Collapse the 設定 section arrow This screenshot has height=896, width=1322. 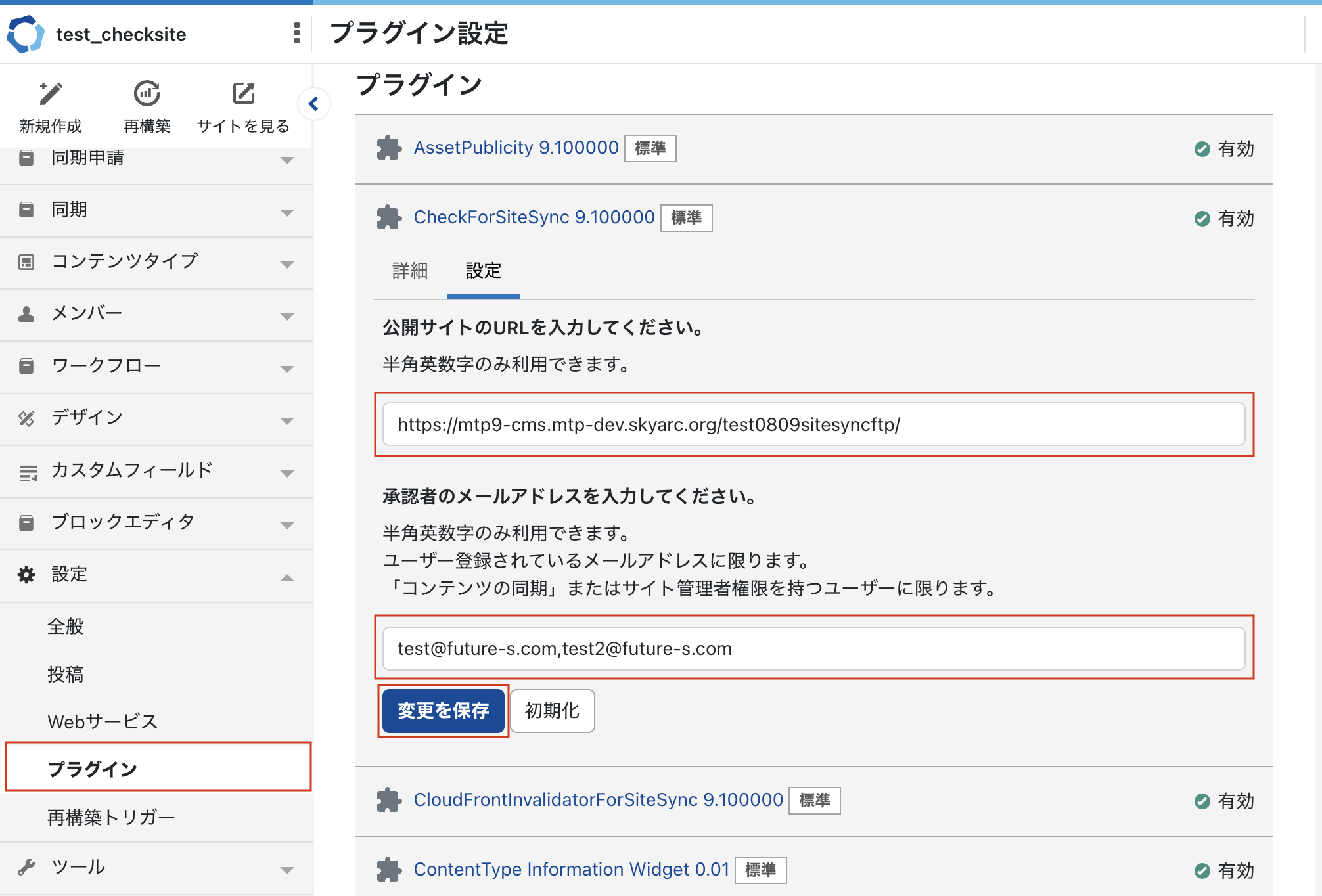point(286,578)
